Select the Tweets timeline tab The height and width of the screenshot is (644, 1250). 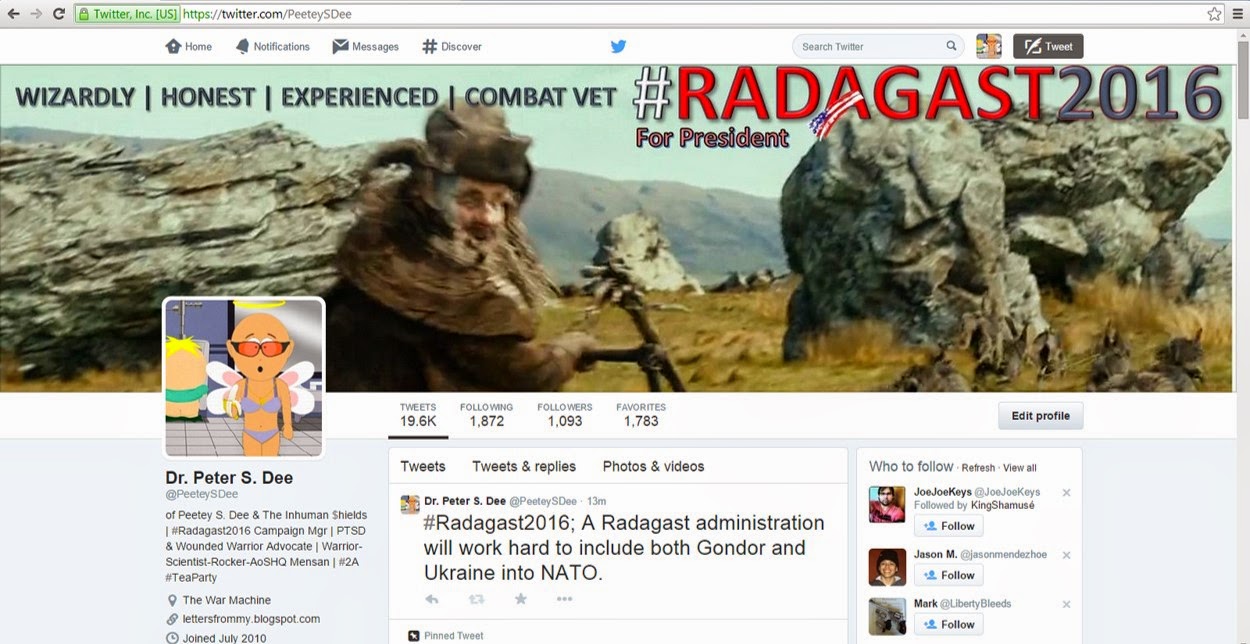click(423, 466)
